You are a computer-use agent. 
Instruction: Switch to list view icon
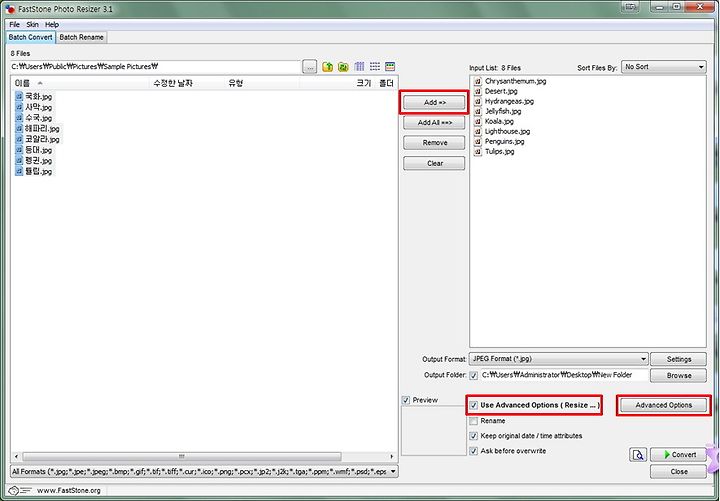(x=375, y=67)
